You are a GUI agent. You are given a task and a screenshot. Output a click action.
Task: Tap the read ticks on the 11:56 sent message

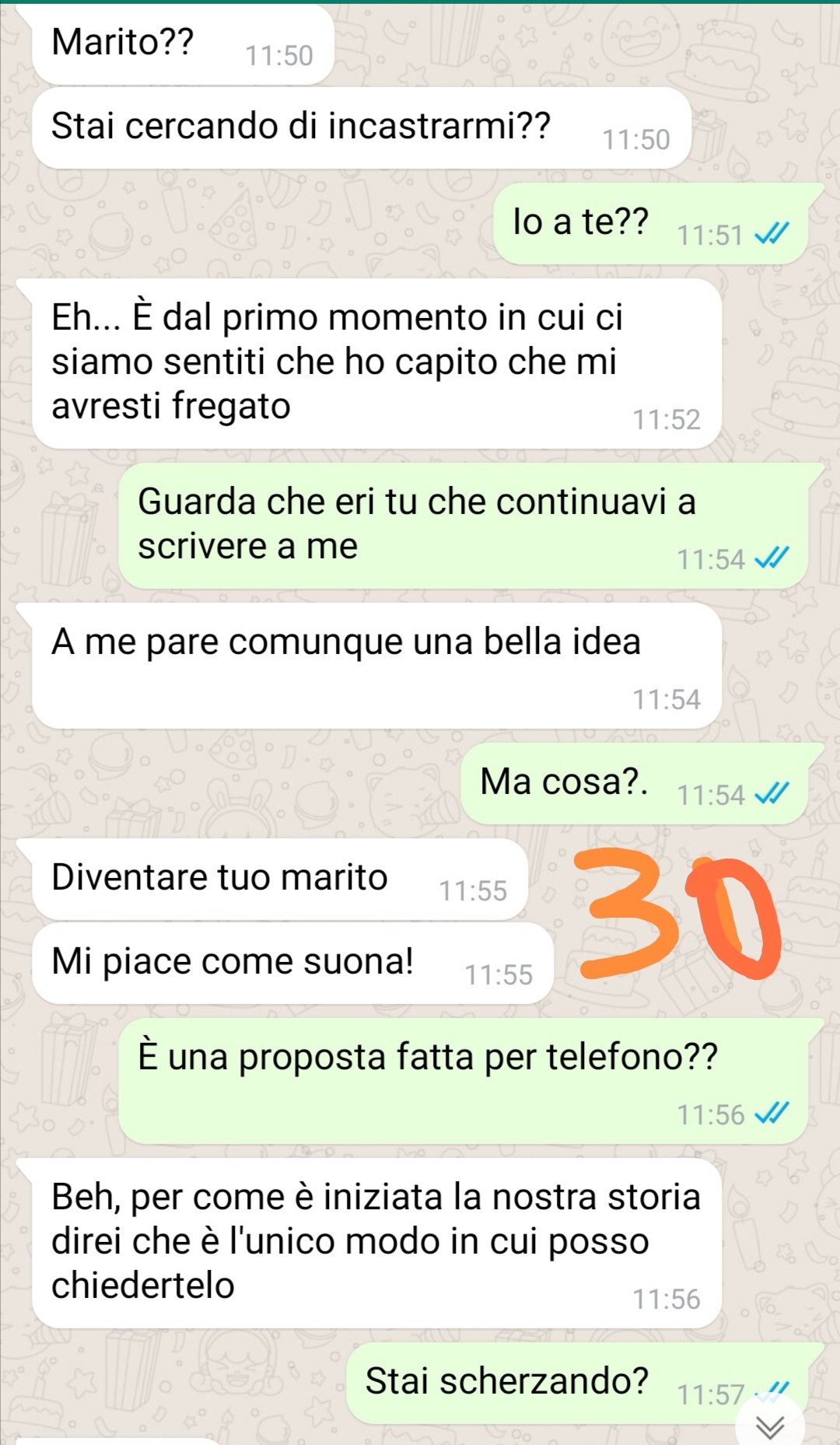point(773,1114)
